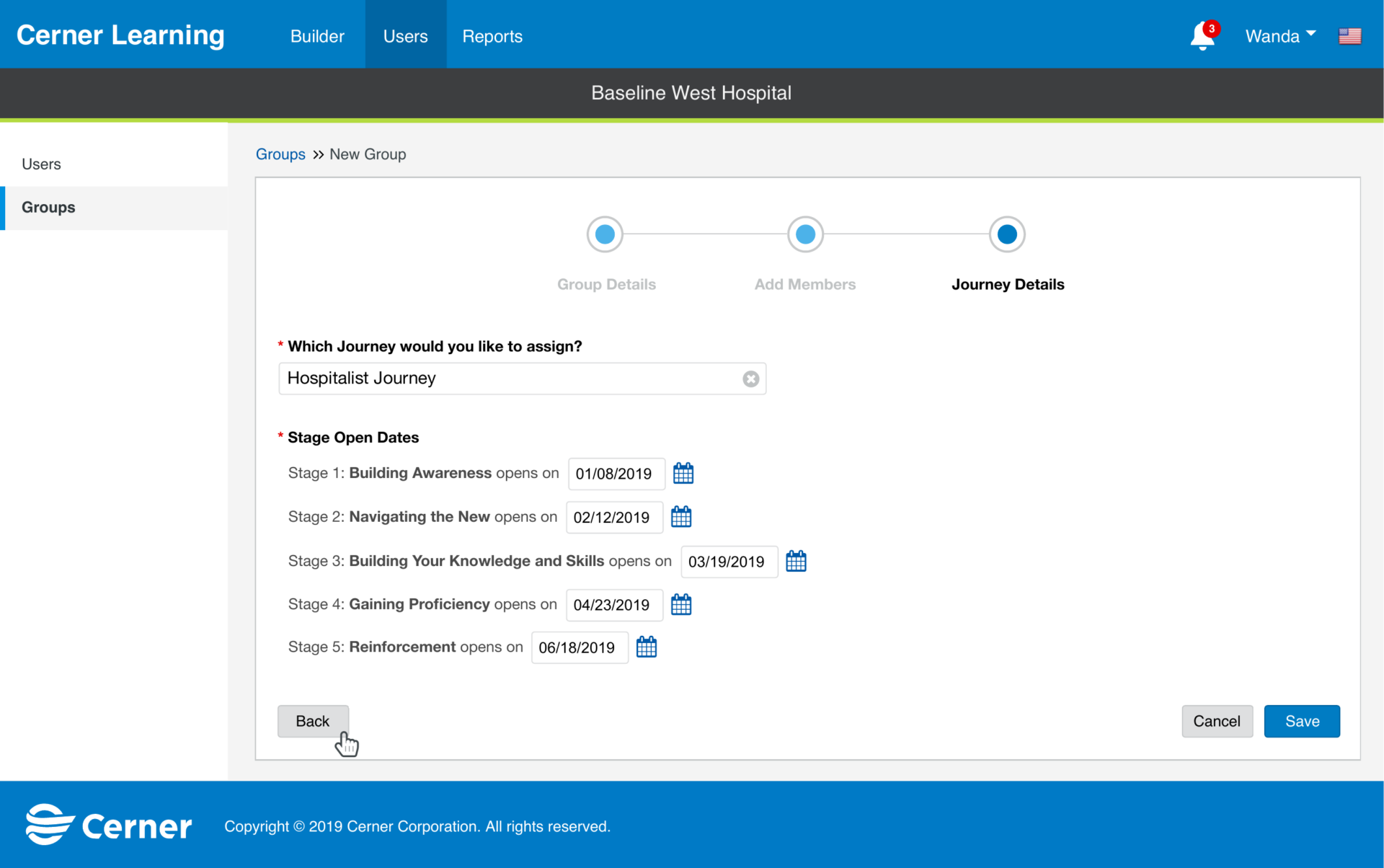Open the Journey selection combo box

coord(522,378)
